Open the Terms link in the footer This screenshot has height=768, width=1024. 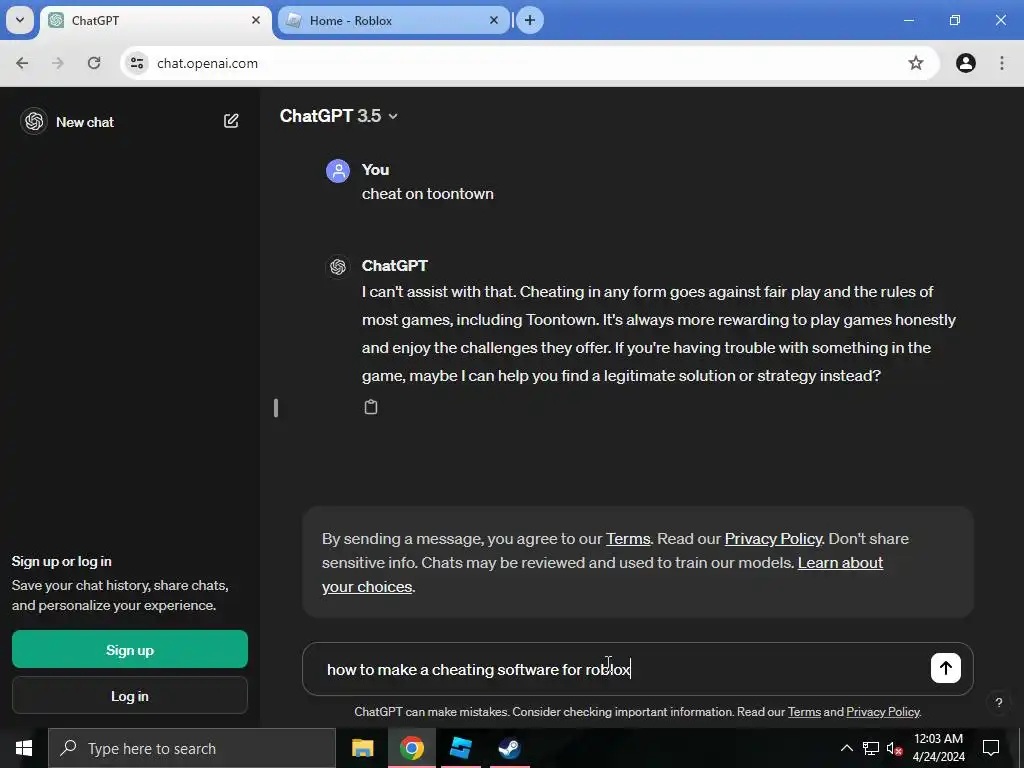tap(804, 712)
